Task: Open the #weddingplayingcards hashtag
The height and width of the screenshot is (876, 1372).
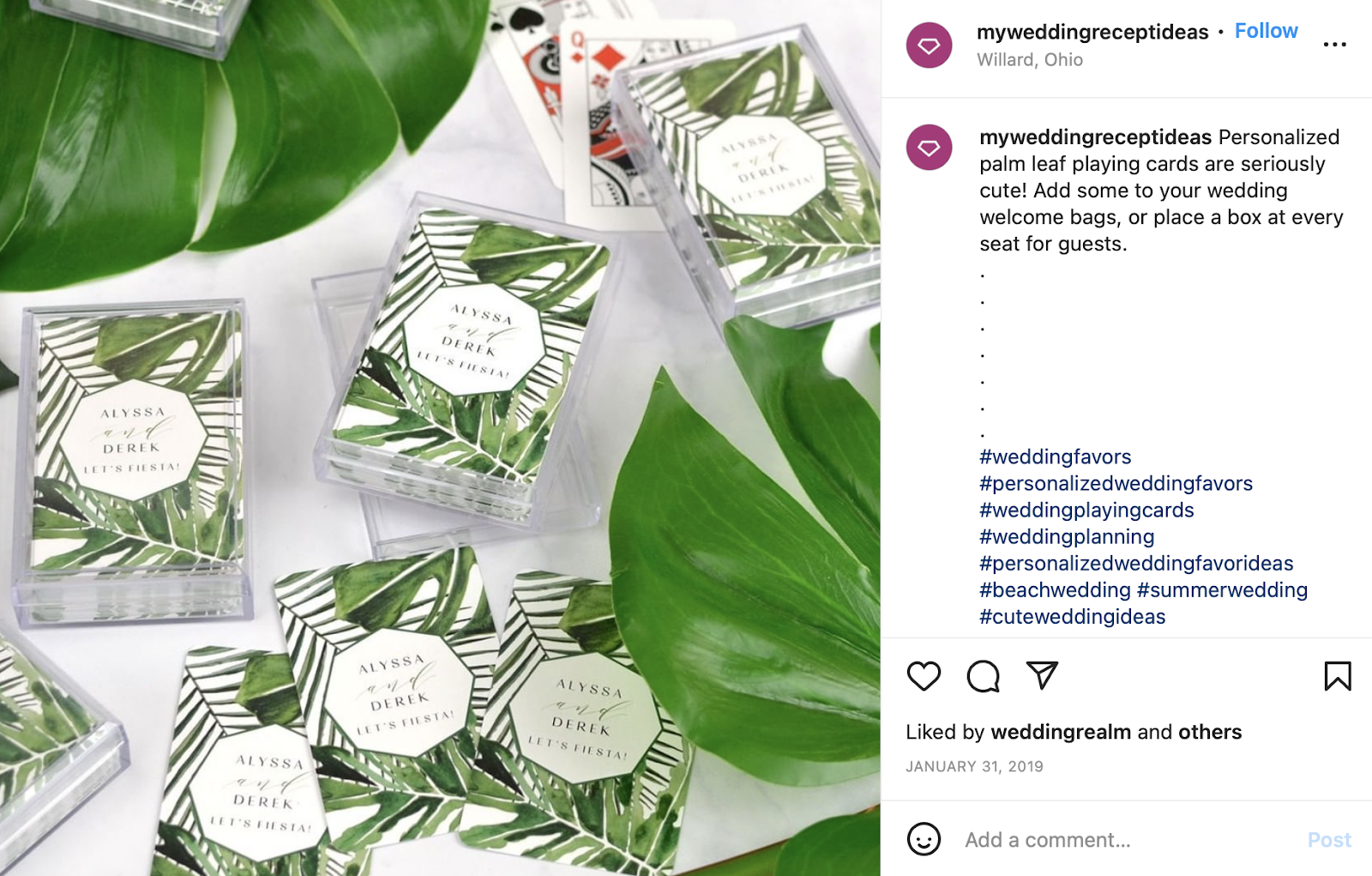Action: pos(1086,510)
